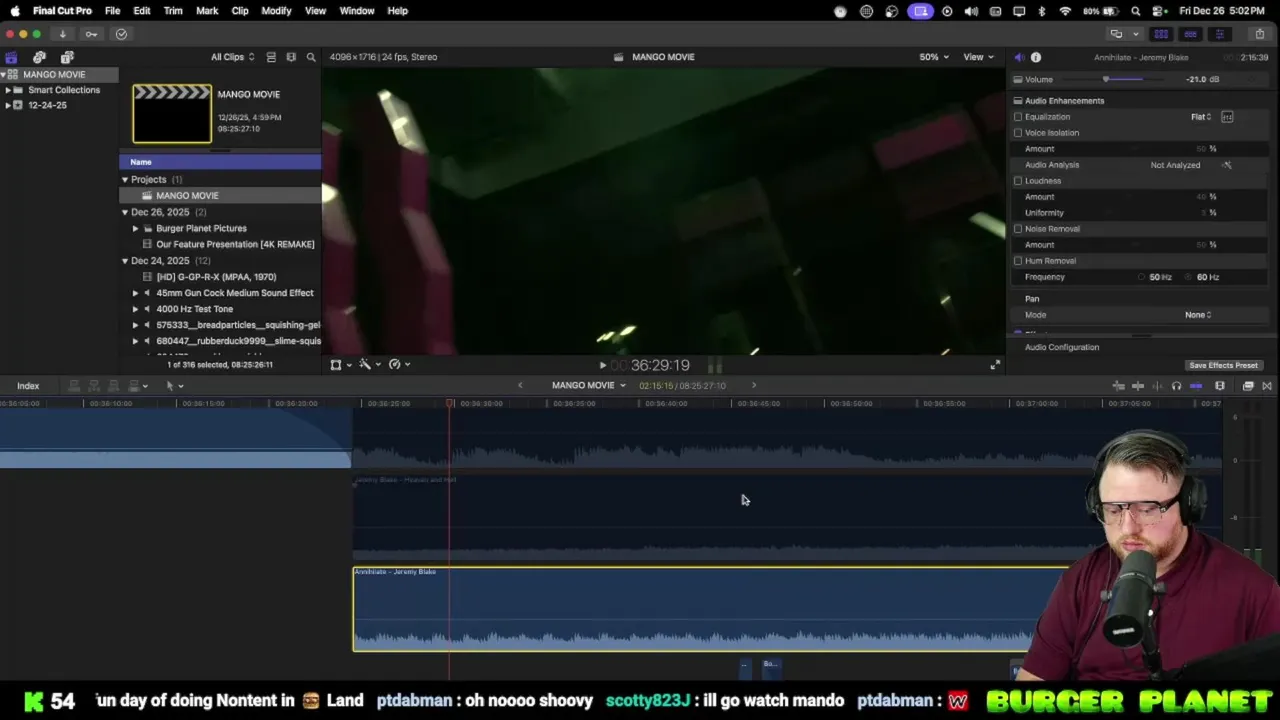Viewport: 1280px width, 720px height.
Task: Open the Clip menu
Action: (x=240, y=11)
